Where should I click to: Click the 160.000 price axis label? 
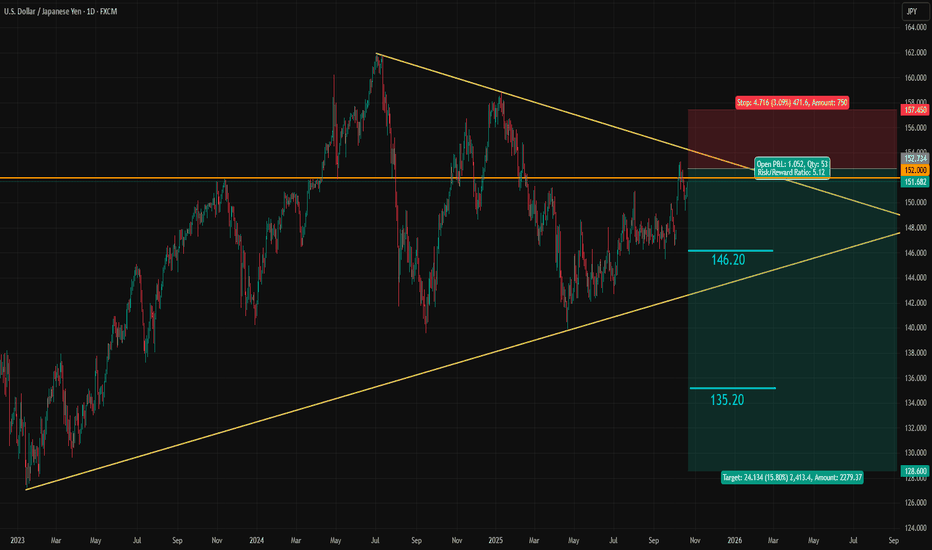(915, 78)
